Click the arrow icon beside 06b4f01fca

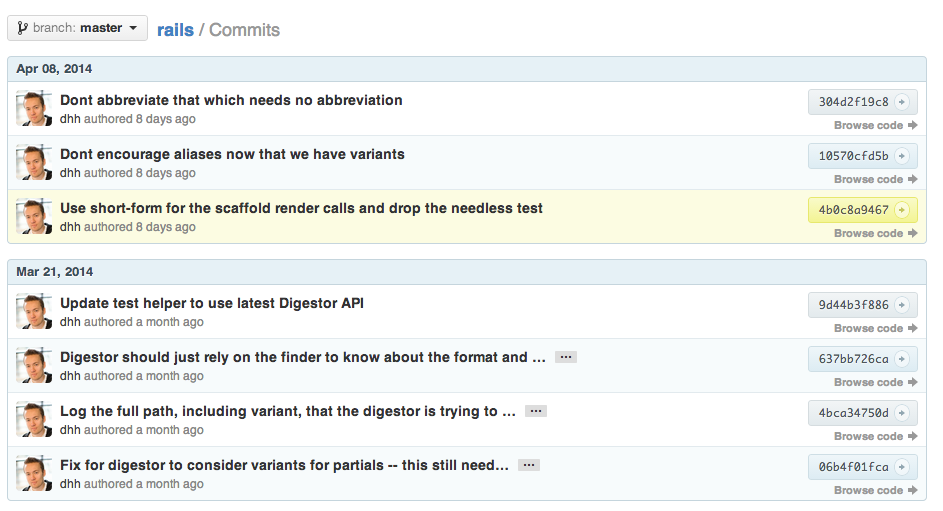(x=901, y=467)
